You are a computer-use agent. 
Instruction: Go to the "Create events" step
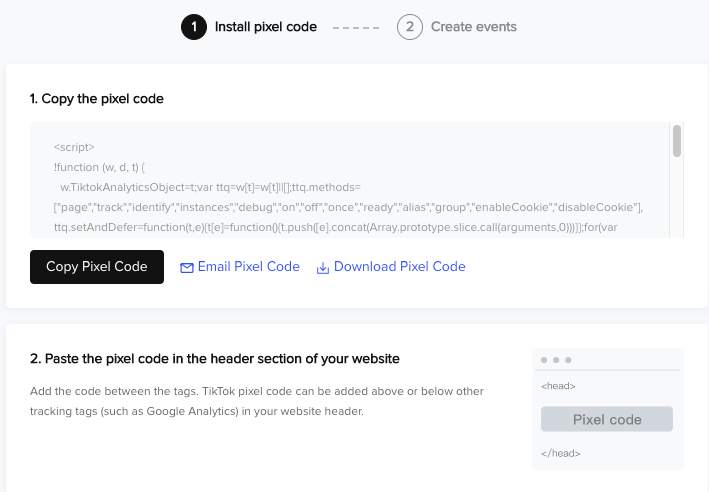[474, 27]
